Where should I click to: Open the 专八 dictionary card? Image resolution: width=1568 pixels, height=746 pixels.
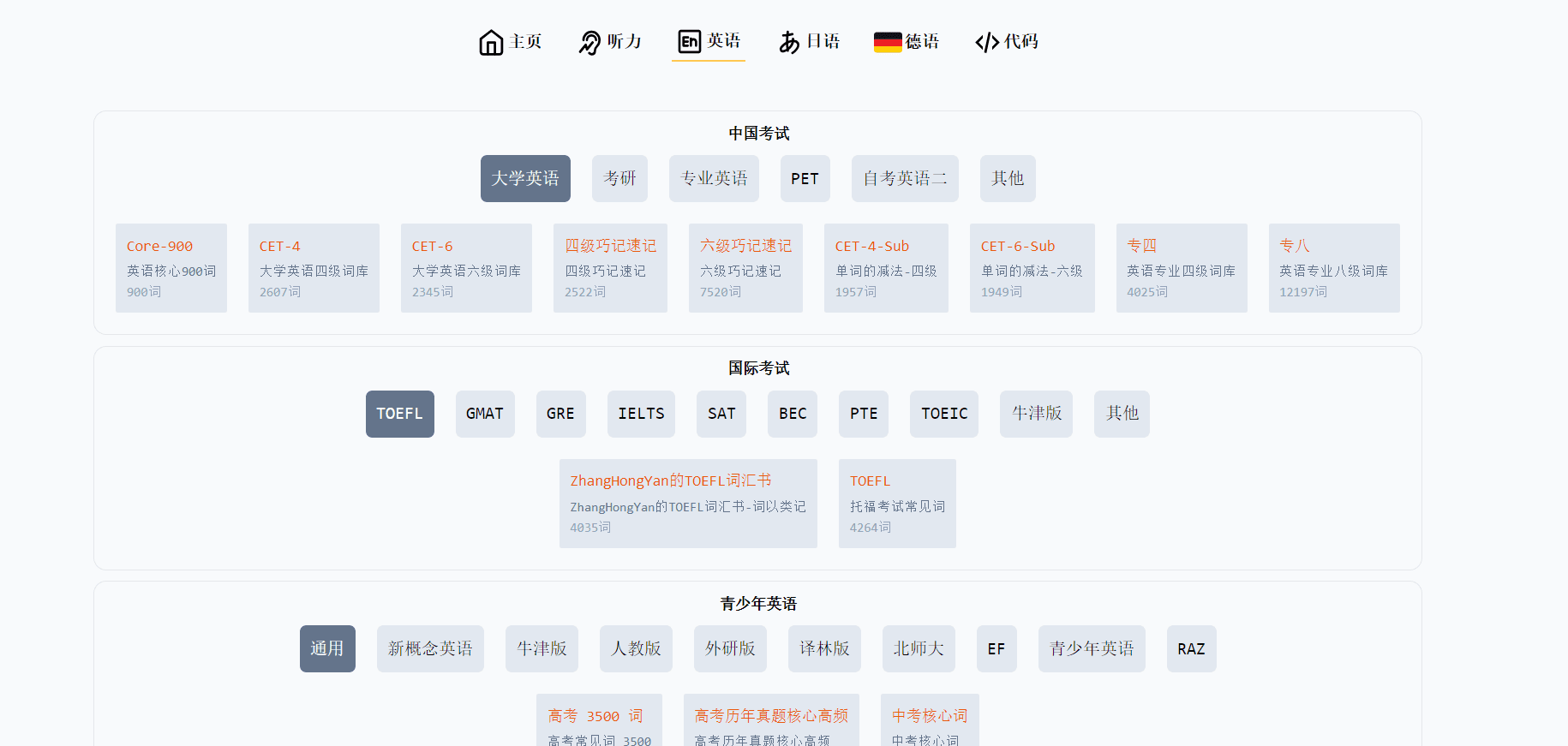click(x=1334, y=268)
